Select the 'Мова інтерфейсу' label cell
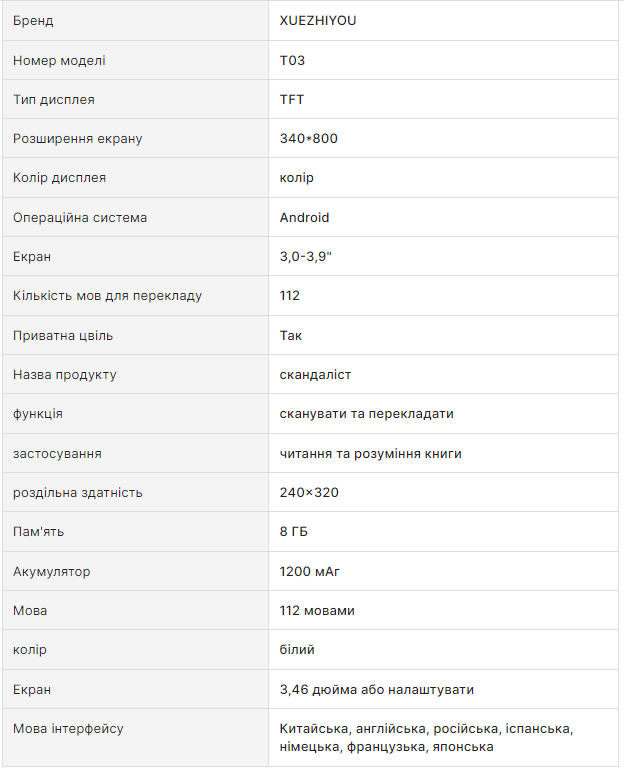The width and height of the screenshot is (624, 771). pos(68,728)
